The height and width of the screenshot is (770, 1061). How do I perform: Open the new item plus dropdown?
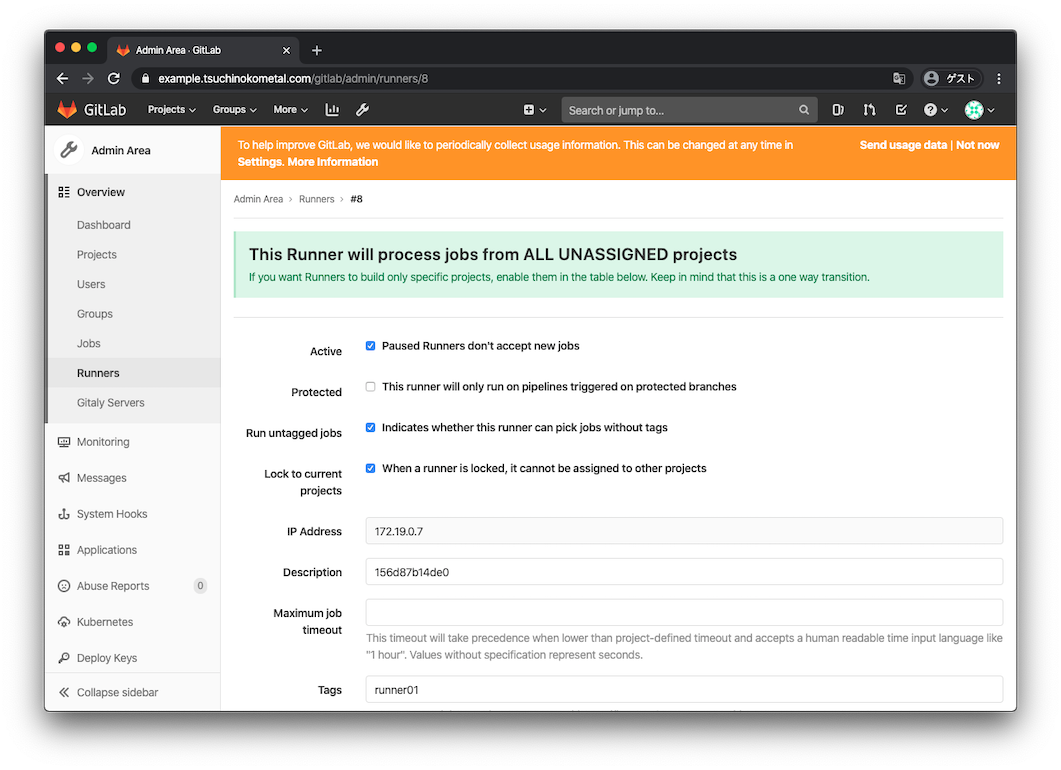(x=535, y=110)
